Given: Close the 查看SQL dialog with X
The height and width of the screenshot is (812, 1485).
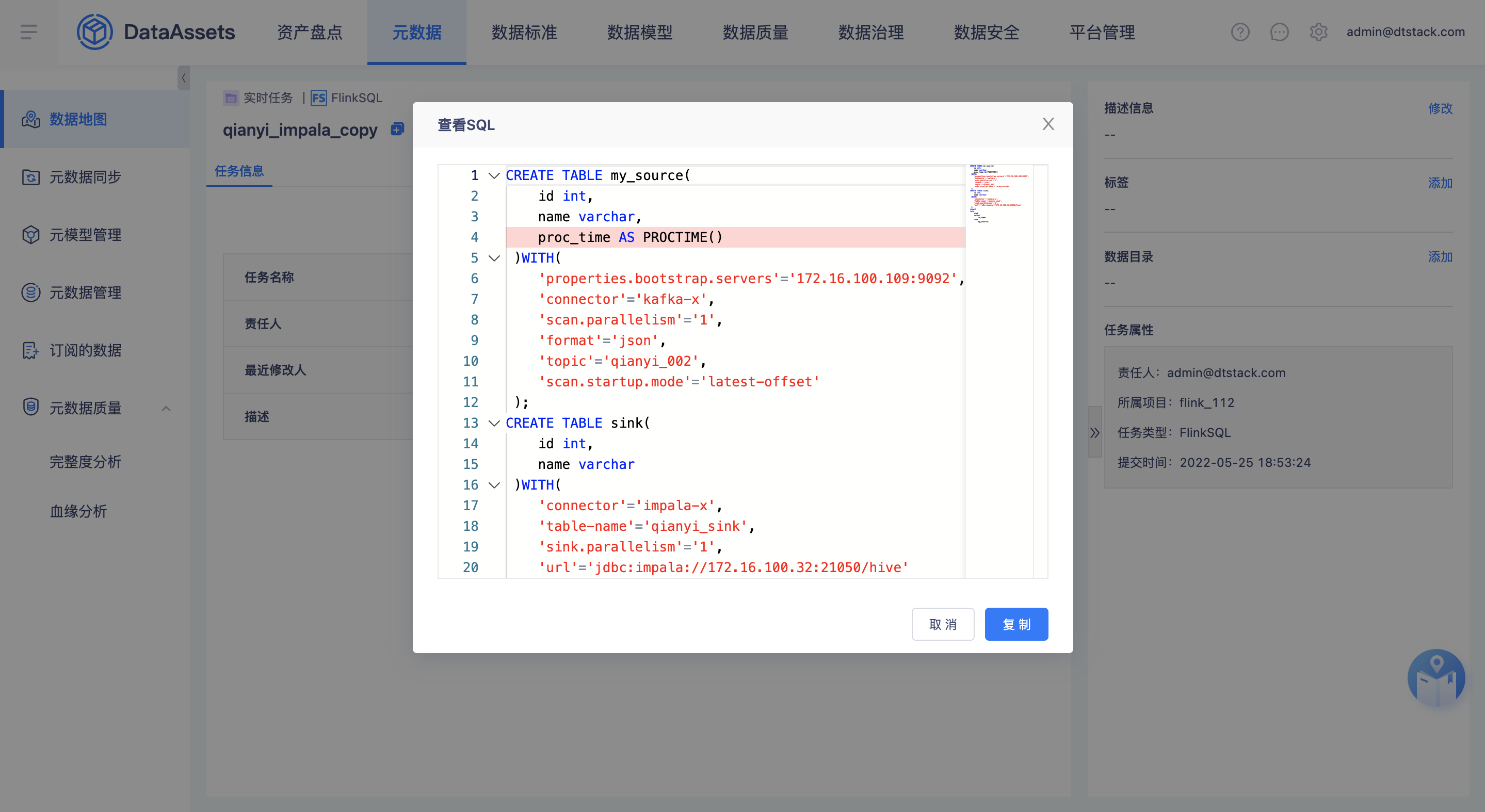Looking at the screenshot, I should click(1048, 124).
